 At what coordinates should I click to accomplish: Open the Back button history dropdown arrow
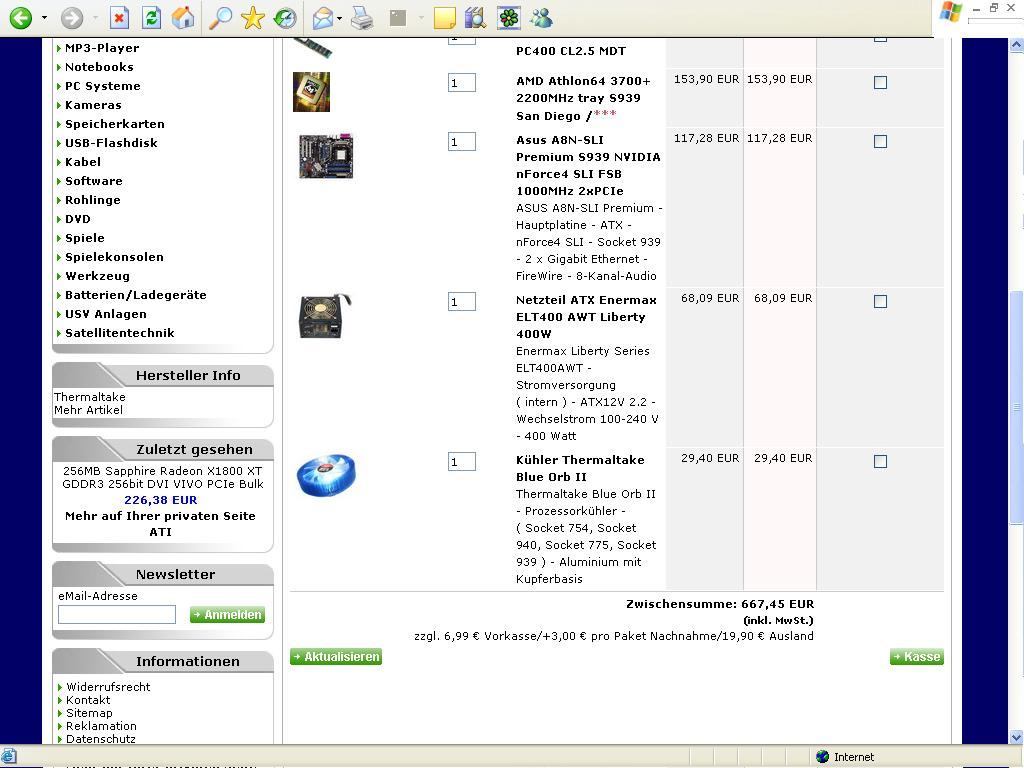(44, 18)
